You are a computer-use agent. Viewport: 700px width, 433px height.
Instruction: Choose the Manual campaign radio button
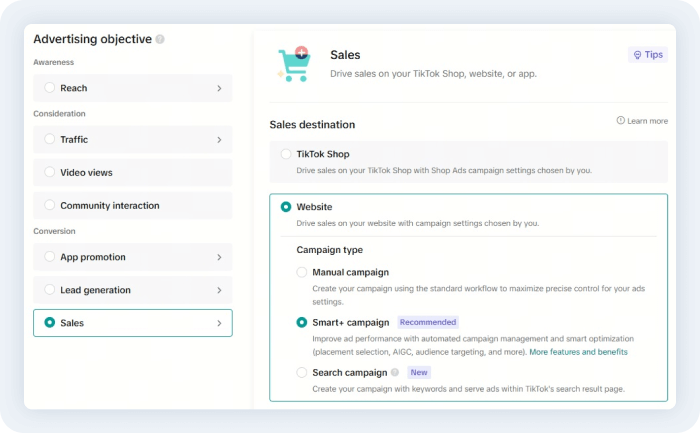tap(302, 272)
